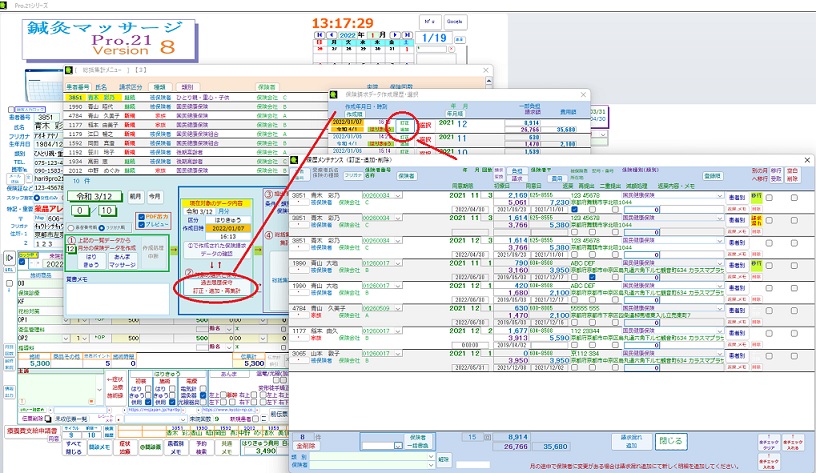Toggle the PDF出力 checkbox
Viewport: 816px width, 473px height.
coord(142,216)
